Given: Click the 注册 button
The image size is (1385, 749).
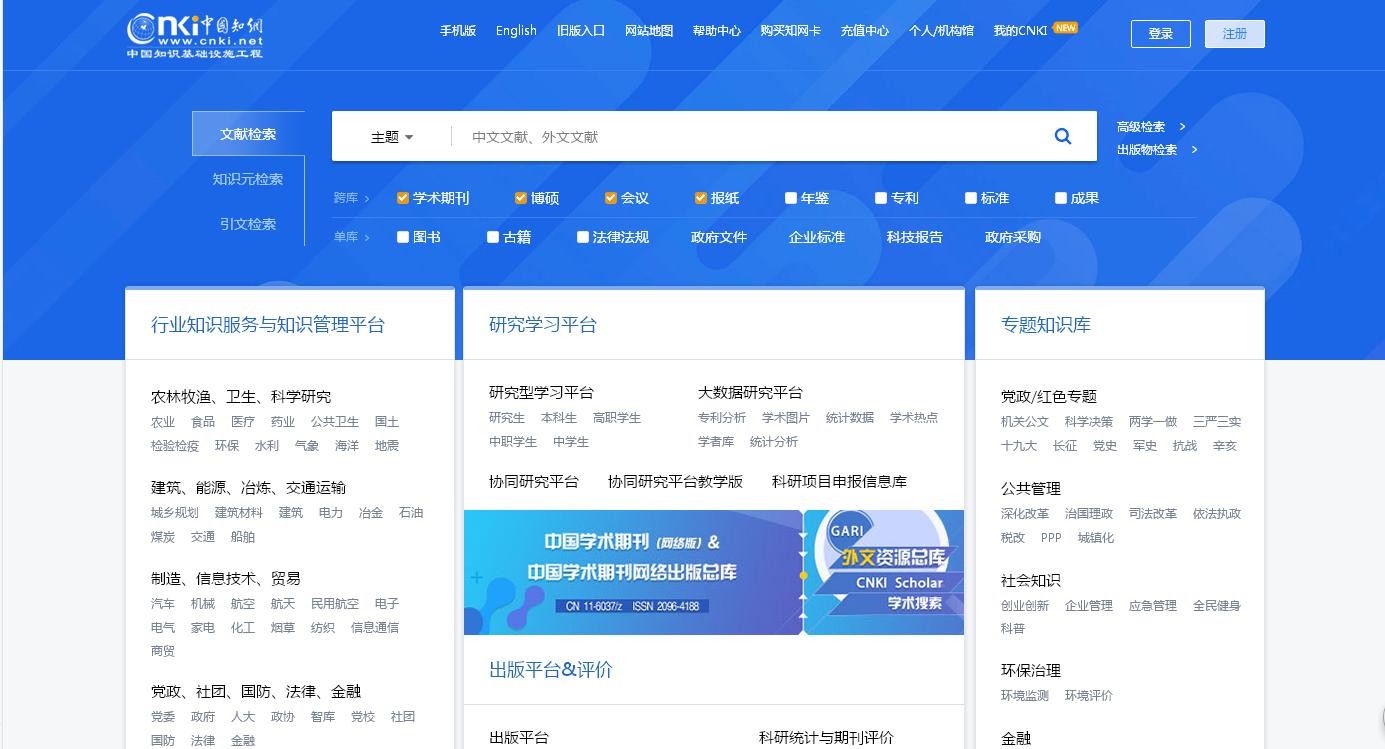Looking at the screenshot, I should (x=1235, y=34).
